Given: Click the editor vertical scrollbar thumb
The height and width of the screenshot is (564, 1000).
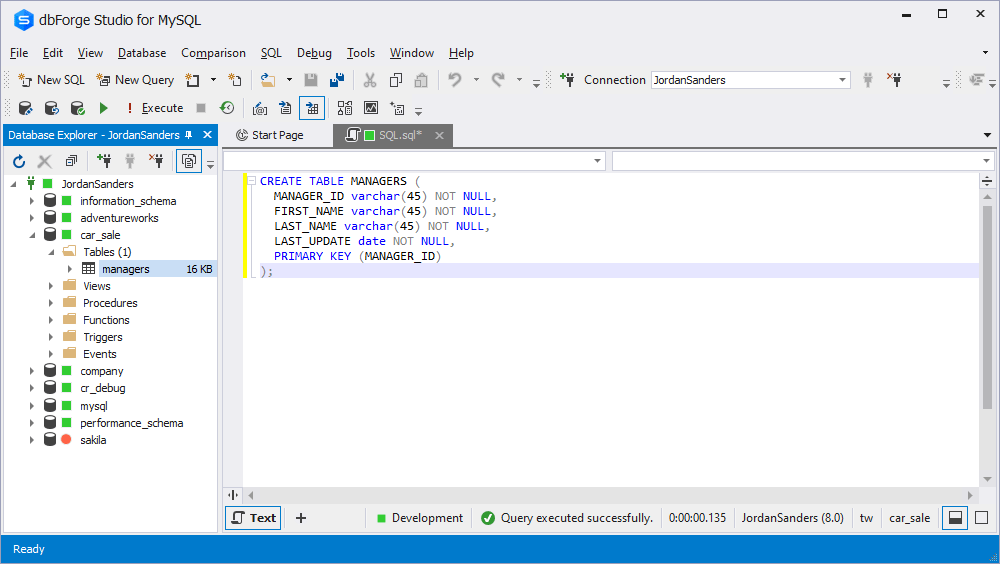Looking at the screenshot, I should 987,306.
